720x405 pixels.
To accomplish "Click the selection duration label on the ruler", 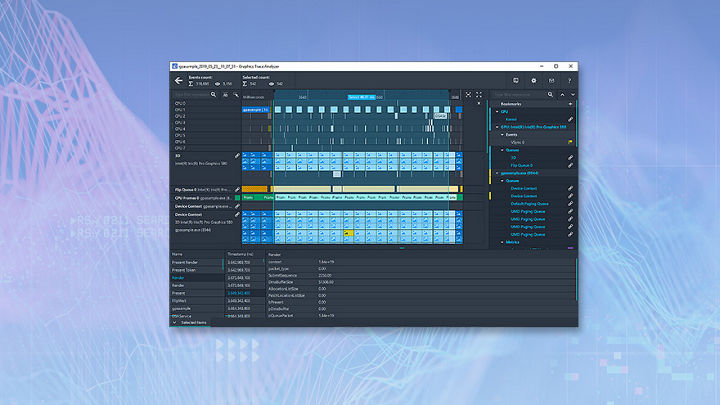I will [x=361, y=97].
